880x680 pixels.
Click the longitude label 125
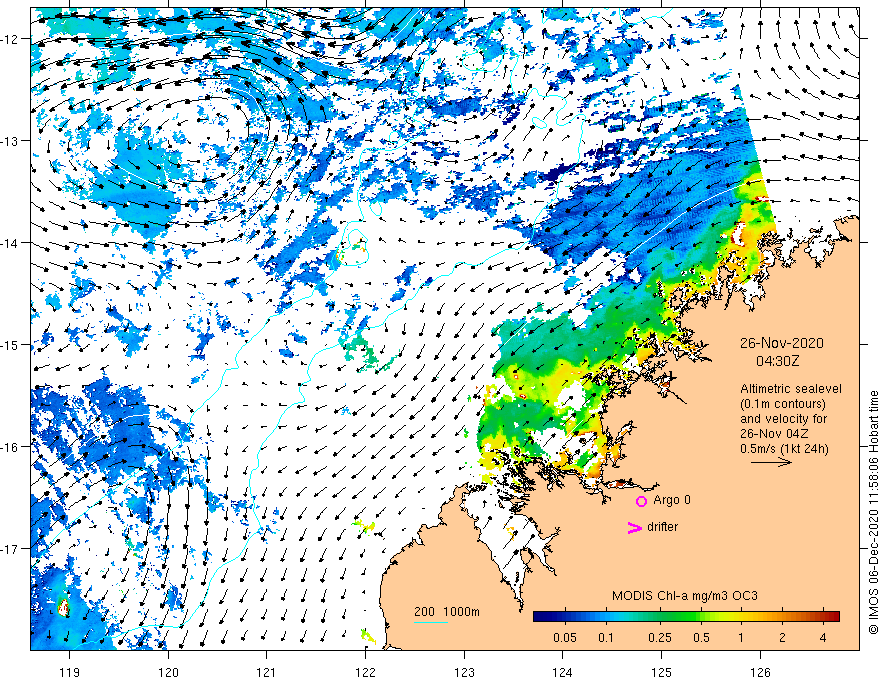click(661, 672)
